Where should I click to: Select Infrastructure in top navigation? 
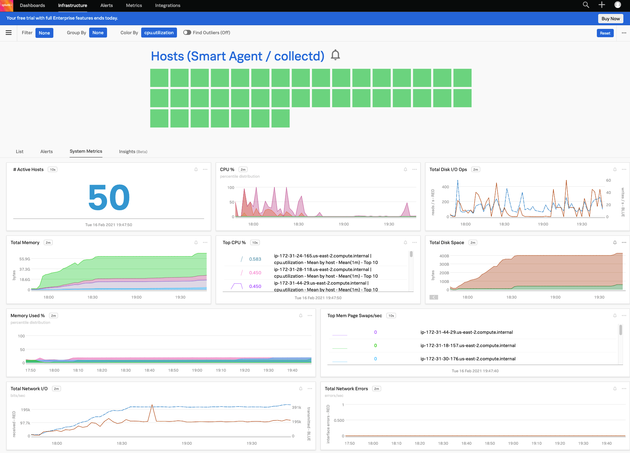[x=72, y=5]
